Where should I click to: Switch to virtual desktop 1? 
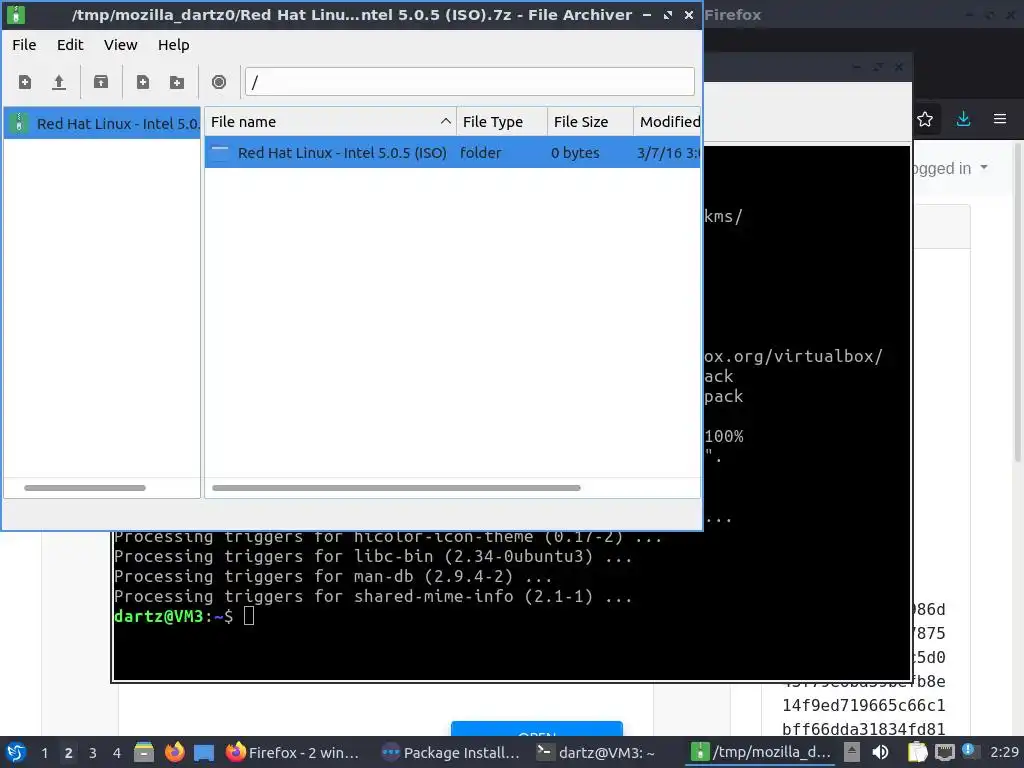44,753
